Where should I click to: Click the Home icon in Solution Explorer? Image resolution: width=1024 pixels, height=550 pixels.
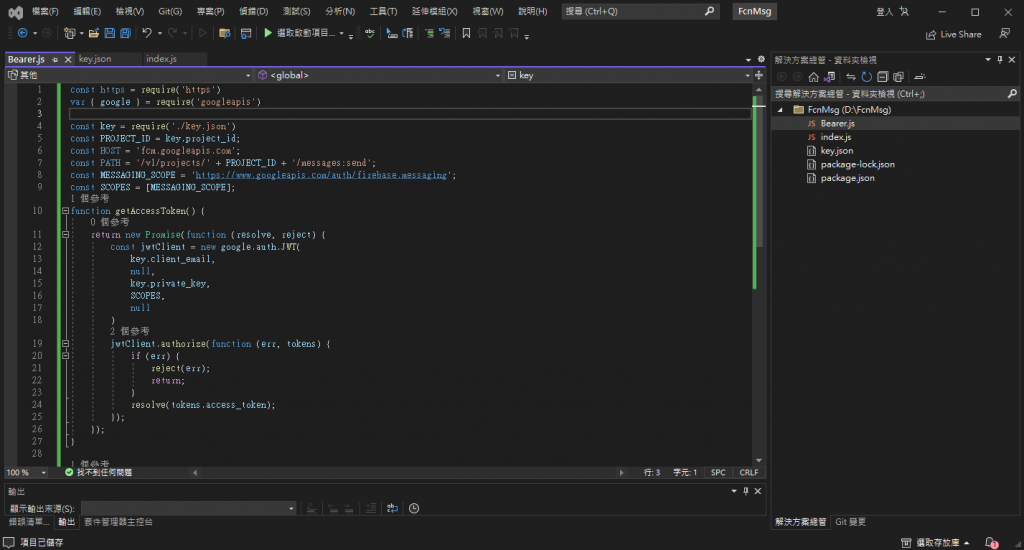coord(814,76)
